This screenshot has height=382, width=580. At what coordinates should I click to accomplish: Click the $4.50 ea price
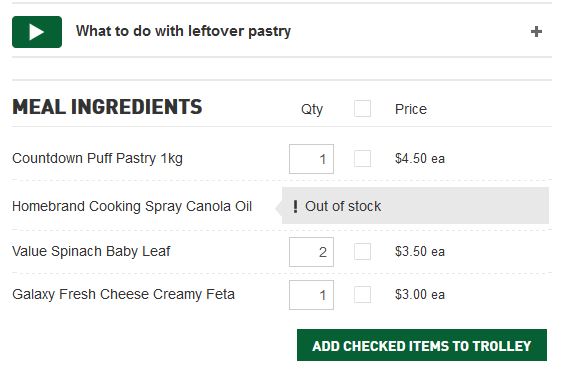420,159
